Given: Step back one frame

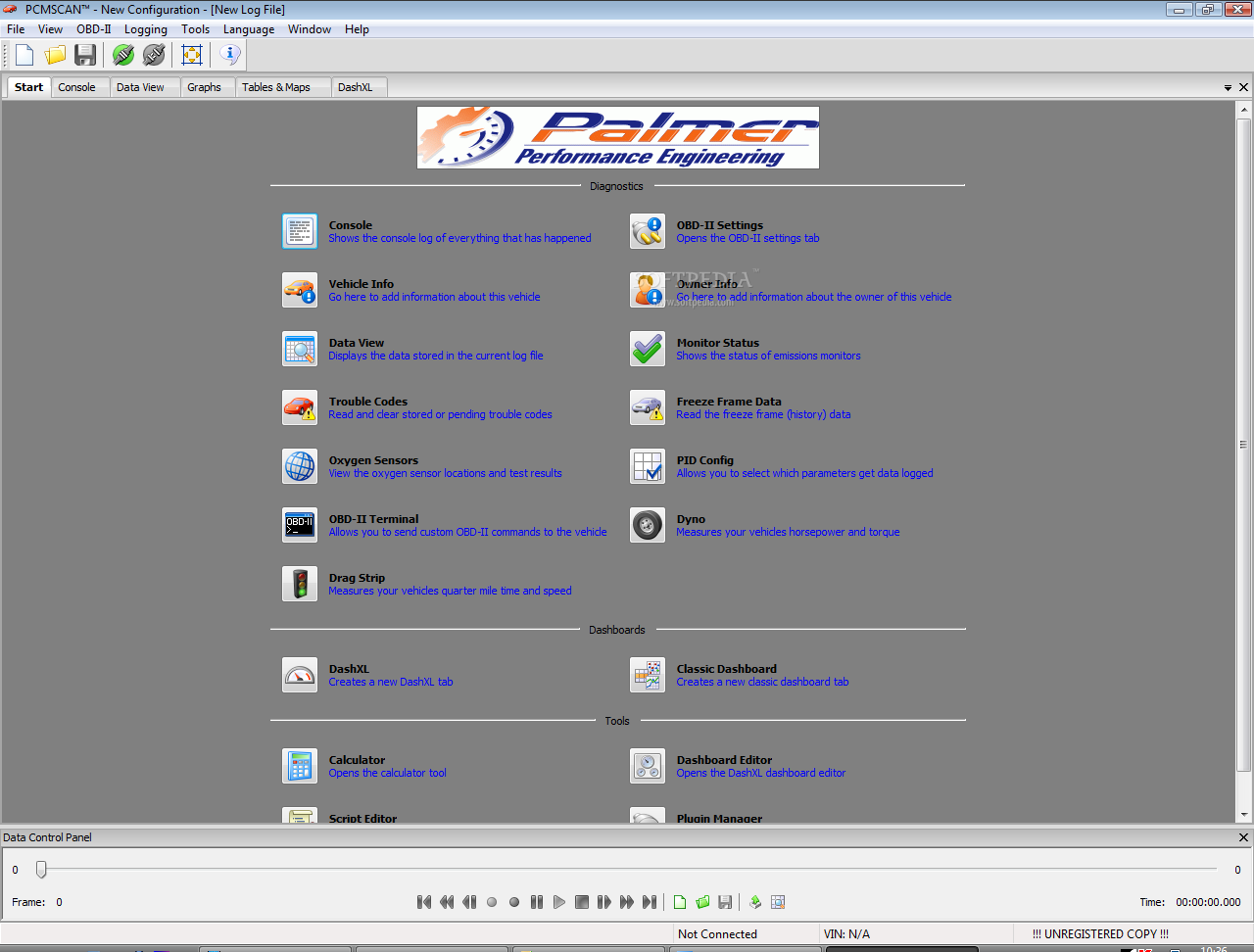Looking at the screenshot, I should point(469,902).
